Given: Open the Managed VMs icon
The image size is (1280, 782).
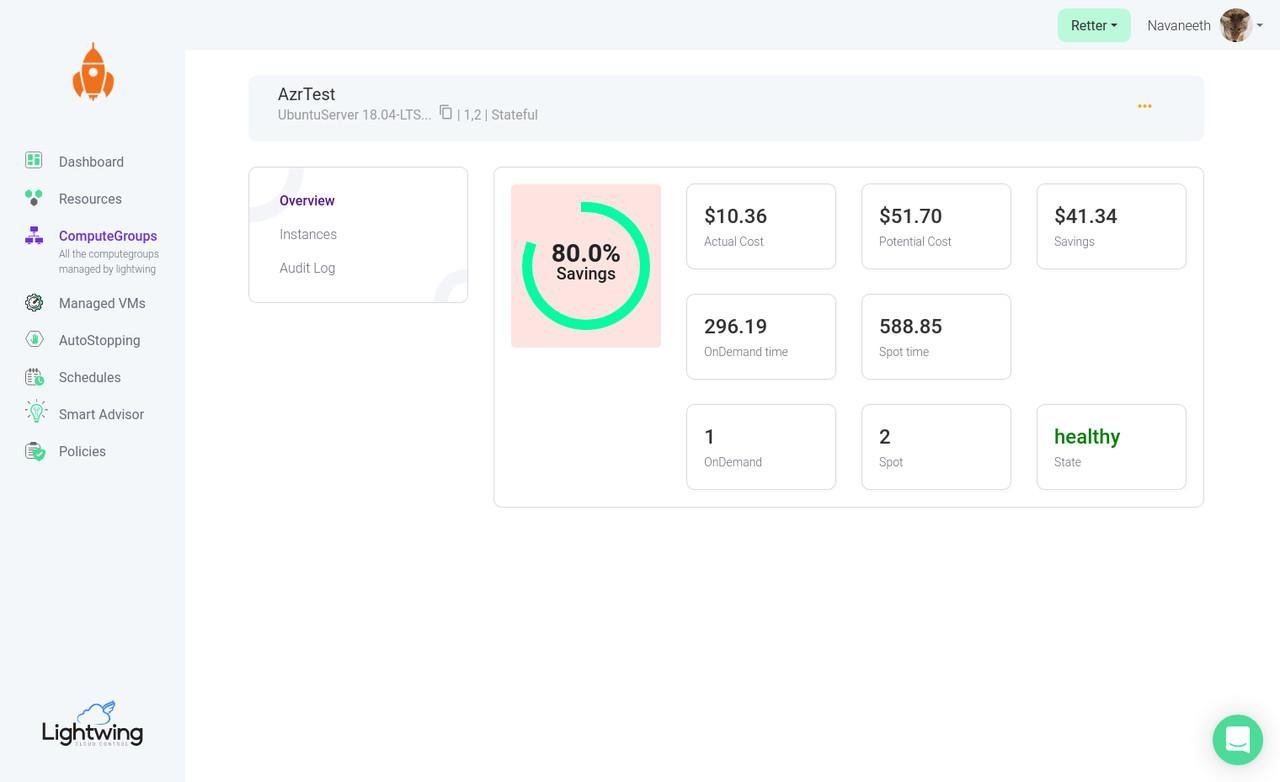Looking at the screenshot, I should pyautogui.click(x=34, y=302).
